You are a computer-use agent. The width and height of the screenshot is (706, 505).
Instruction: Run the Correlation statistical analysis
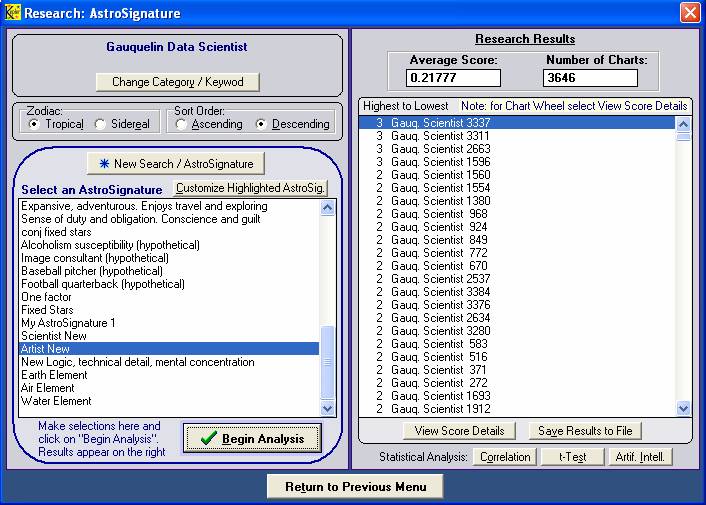coord(504,457)
